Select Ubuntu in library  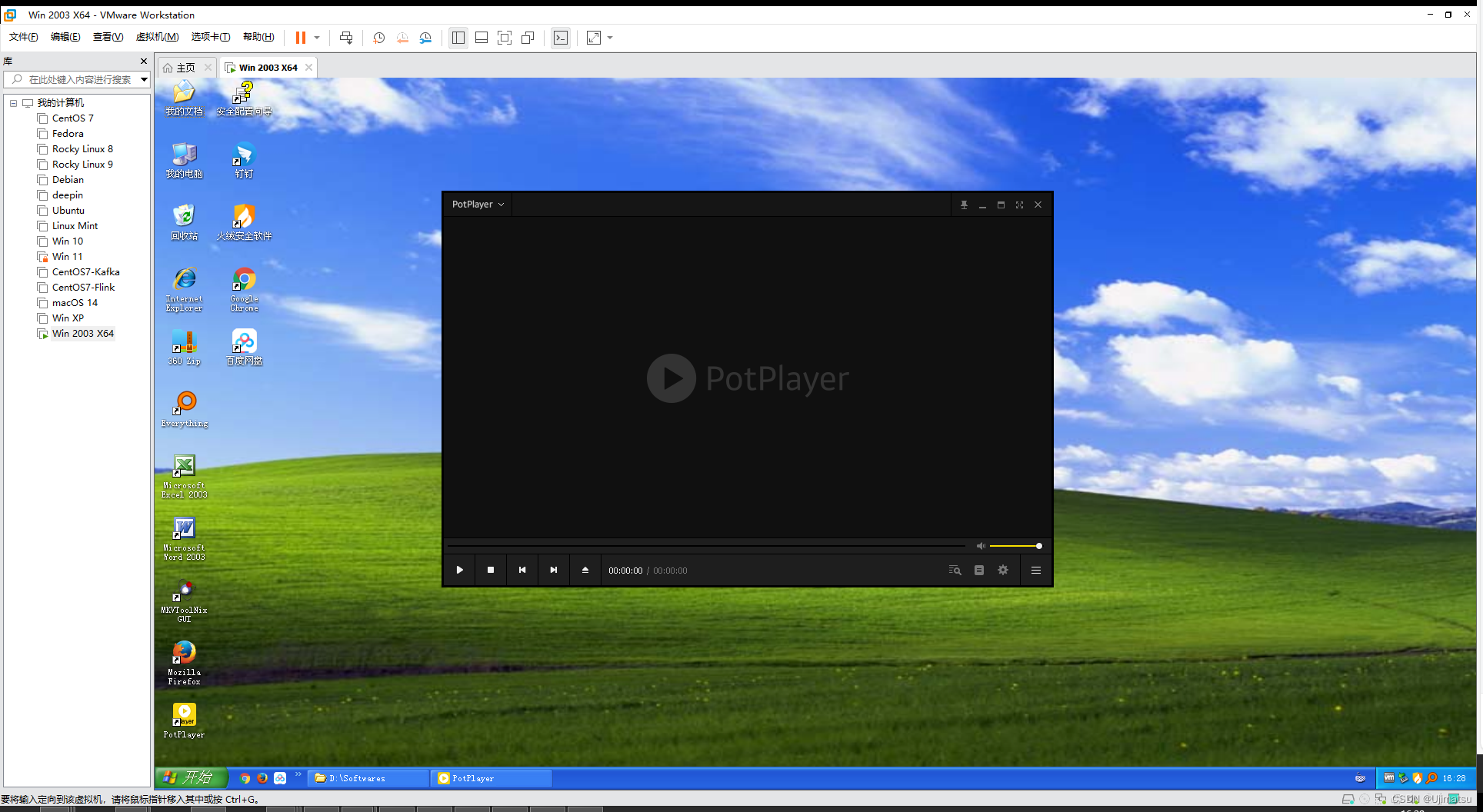[68, 211]
